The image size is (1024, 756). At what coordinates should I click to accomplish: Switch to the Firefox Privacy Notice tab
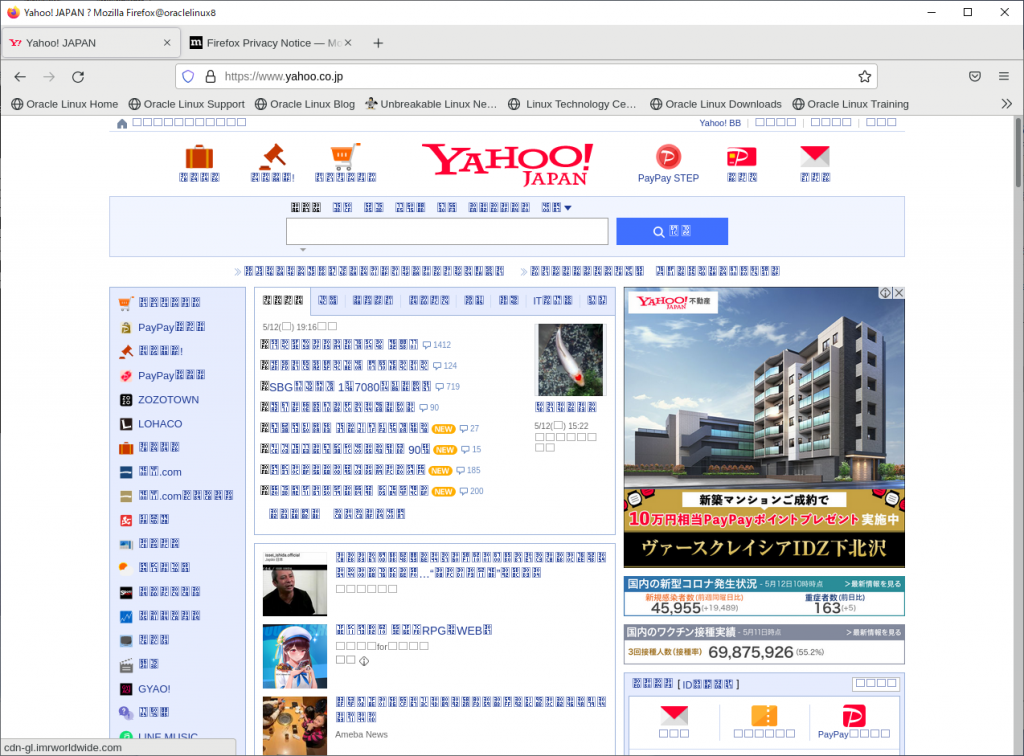(x=270, y=42)
